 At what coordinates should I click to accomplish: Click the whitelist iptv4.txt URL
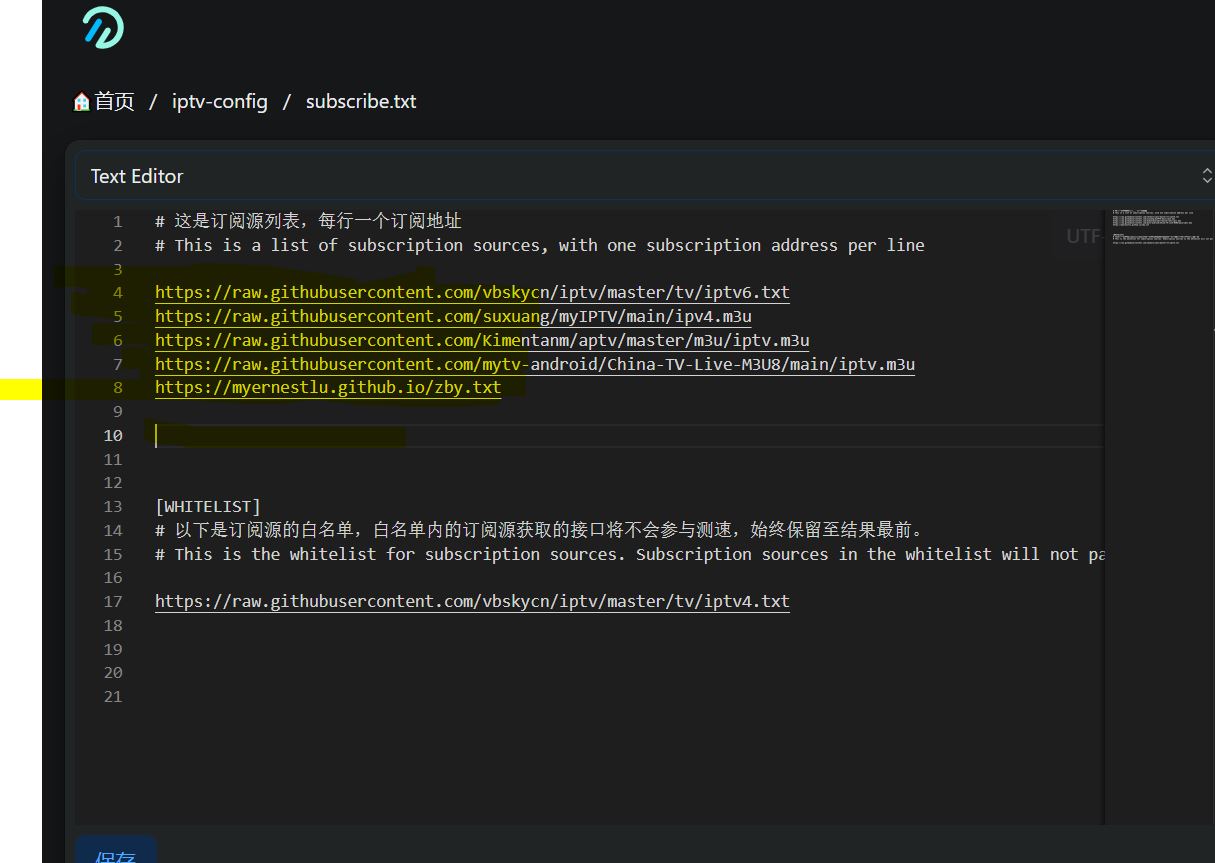[472, 602]
